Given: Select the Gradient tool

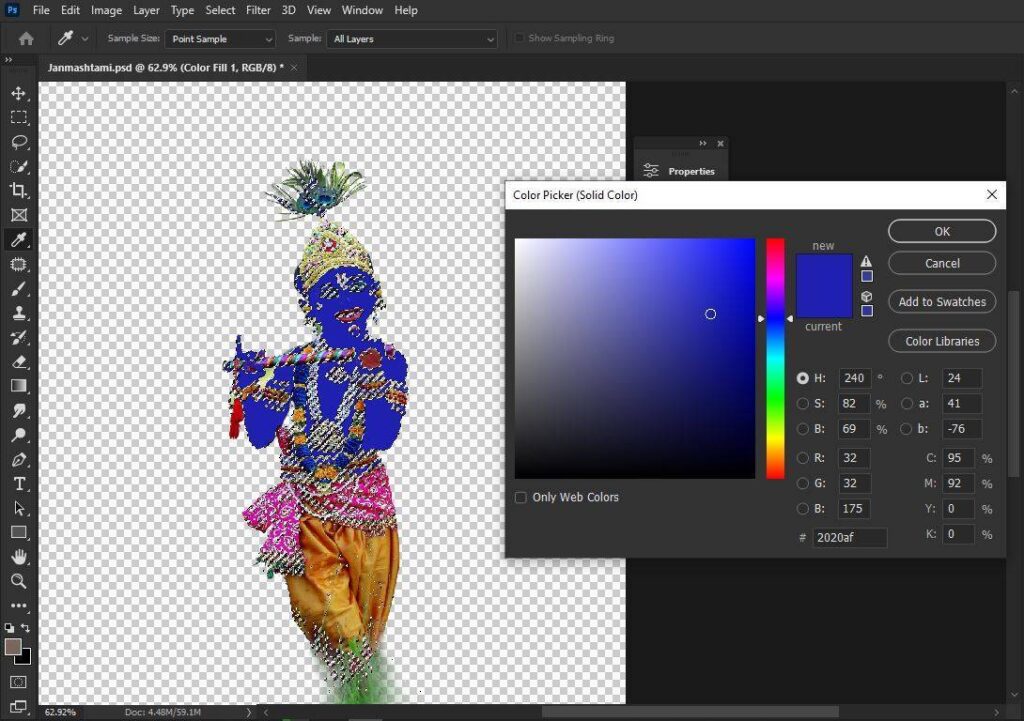Looking at the screenshot, I should click(18, 386).
